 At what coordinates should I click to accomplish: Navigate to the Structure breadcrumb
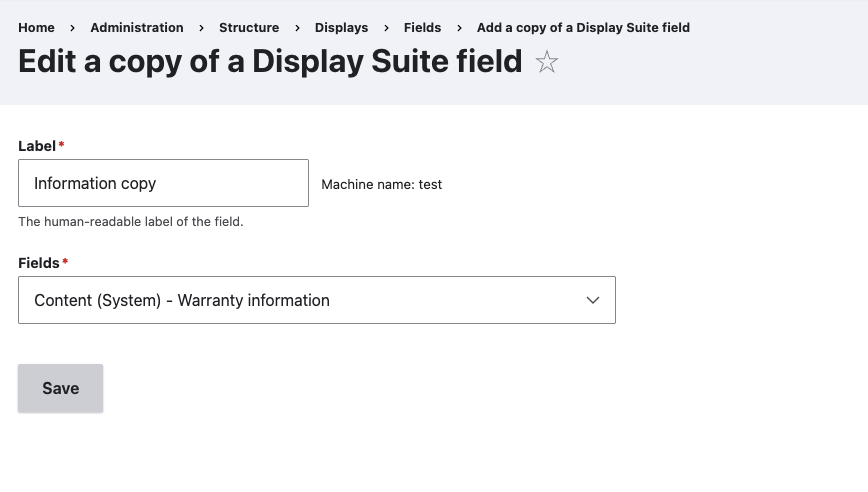(249, 28)
